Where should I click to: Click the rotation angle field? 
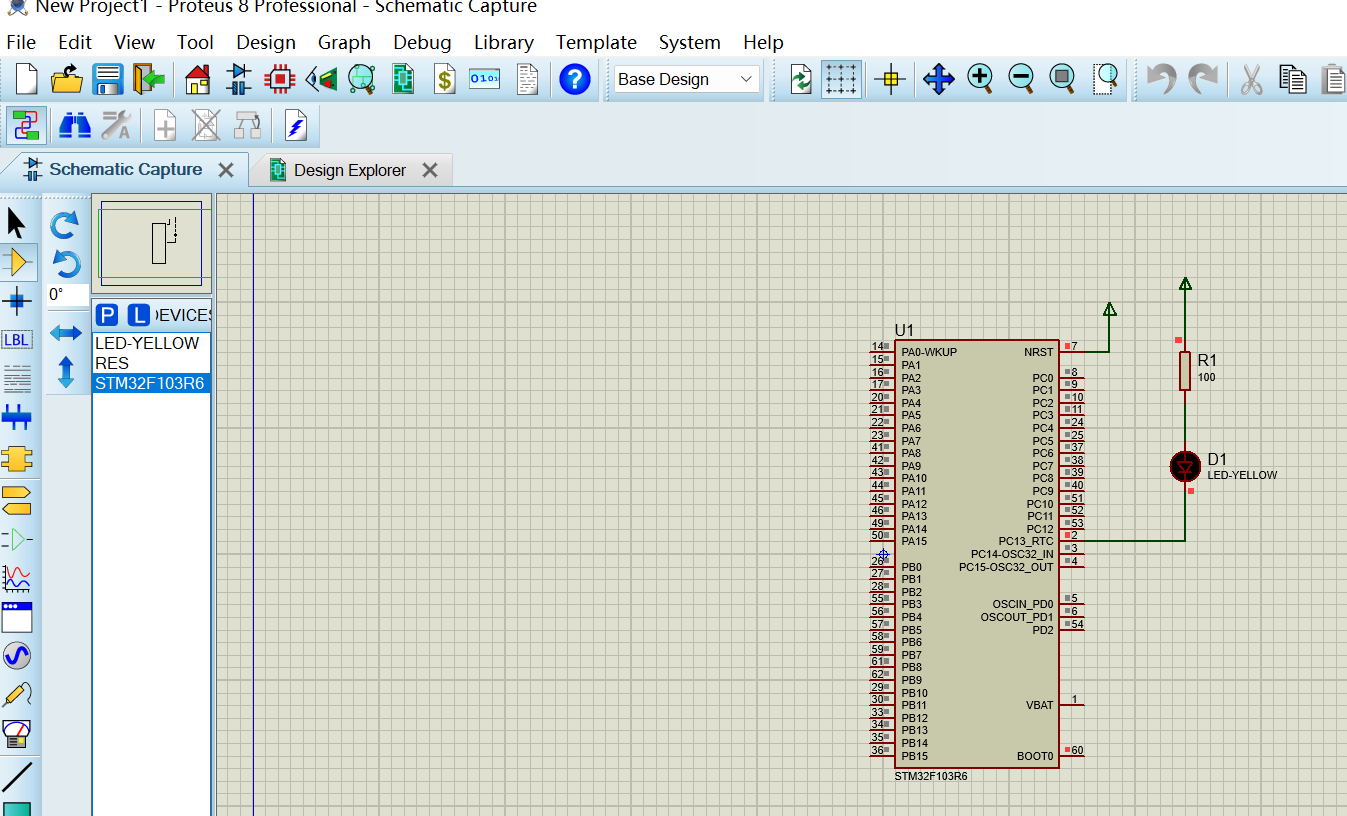pyautogui.click(x=66, y=295)
